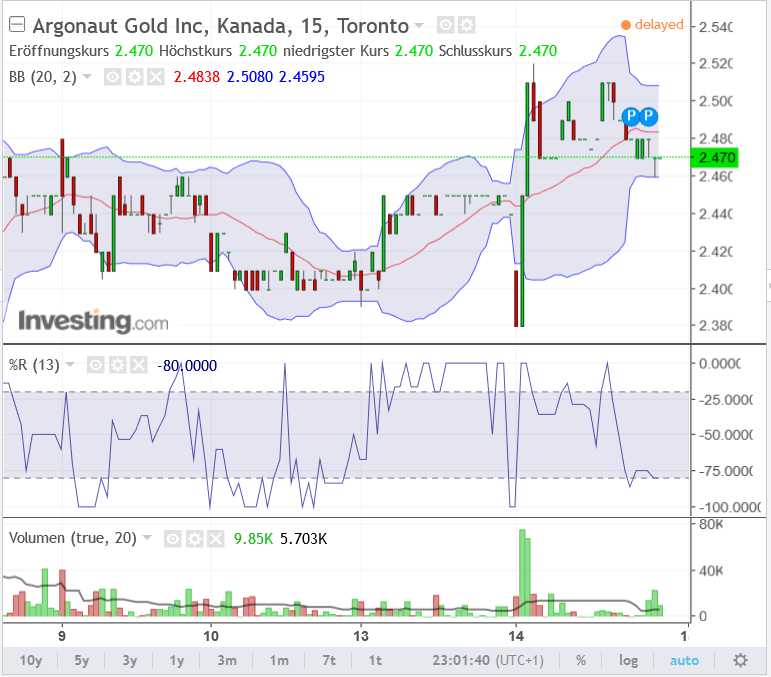Click date label 14 on time axis
Viewport: 771px width, 677px height.
[x=516, y=636]
